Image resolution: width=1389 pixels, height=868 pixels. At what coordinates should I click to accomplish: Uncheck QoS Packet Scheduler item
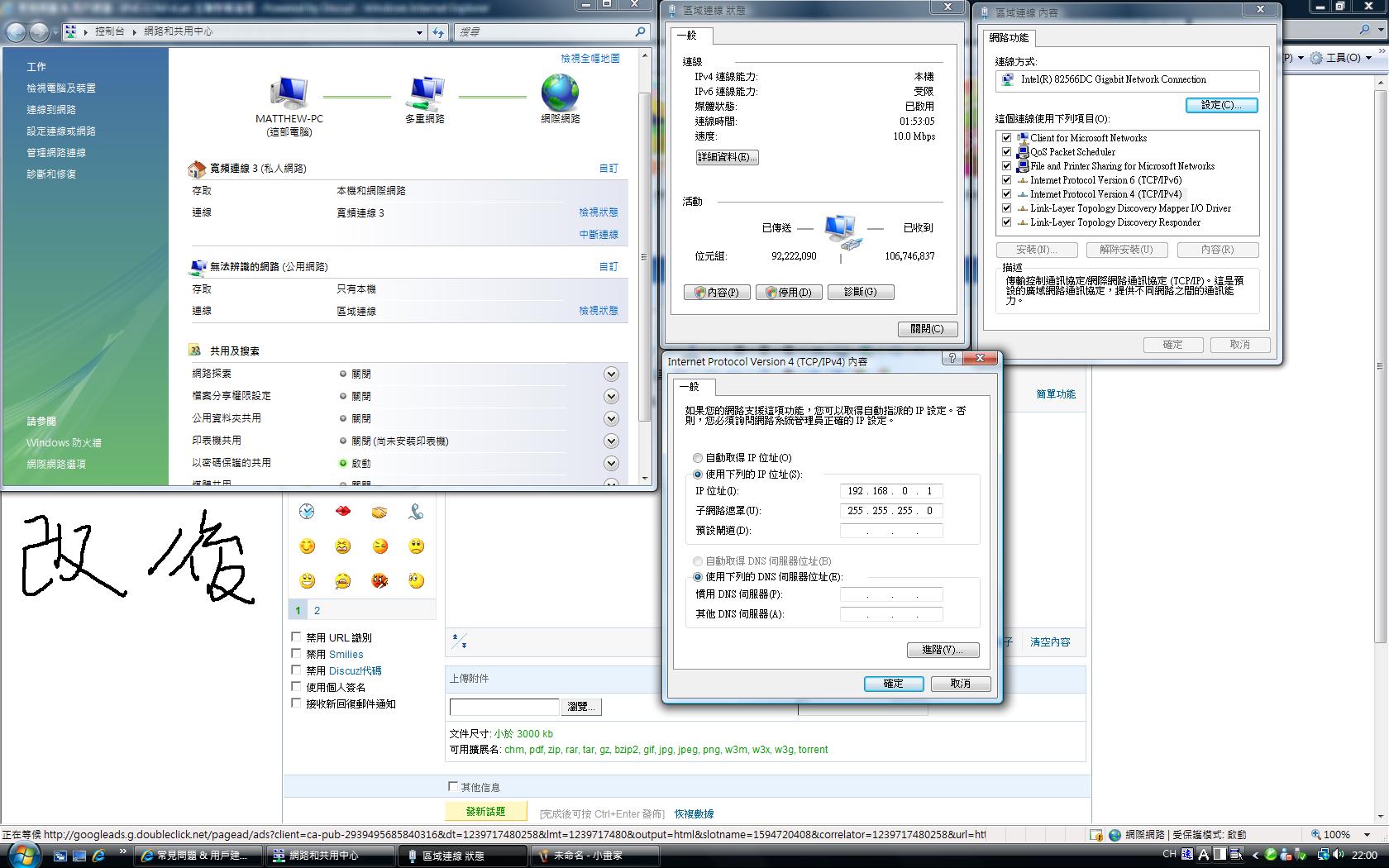coord(1006,151)
